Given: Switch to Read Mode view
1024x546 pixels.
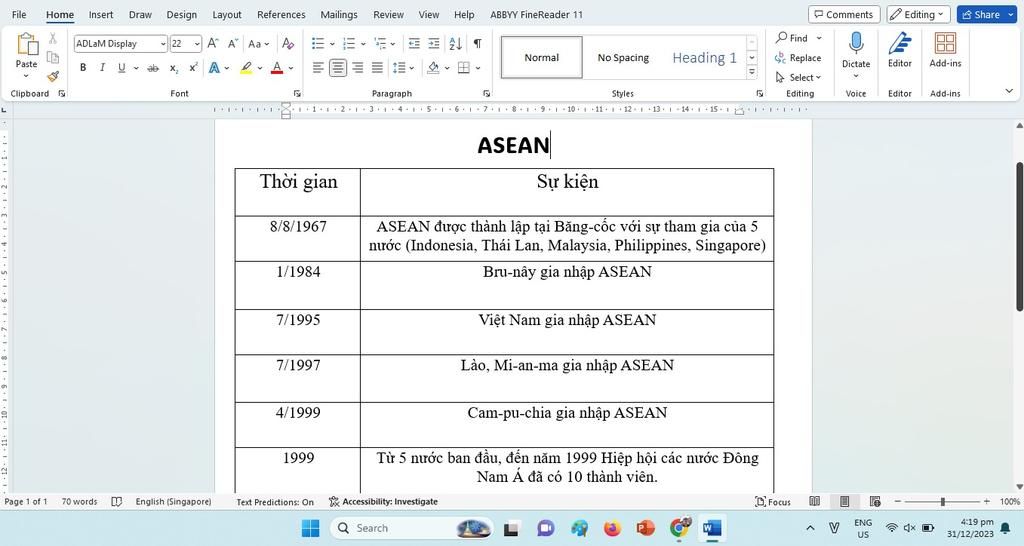Looking at the screenshot, I should coord(814,502).
